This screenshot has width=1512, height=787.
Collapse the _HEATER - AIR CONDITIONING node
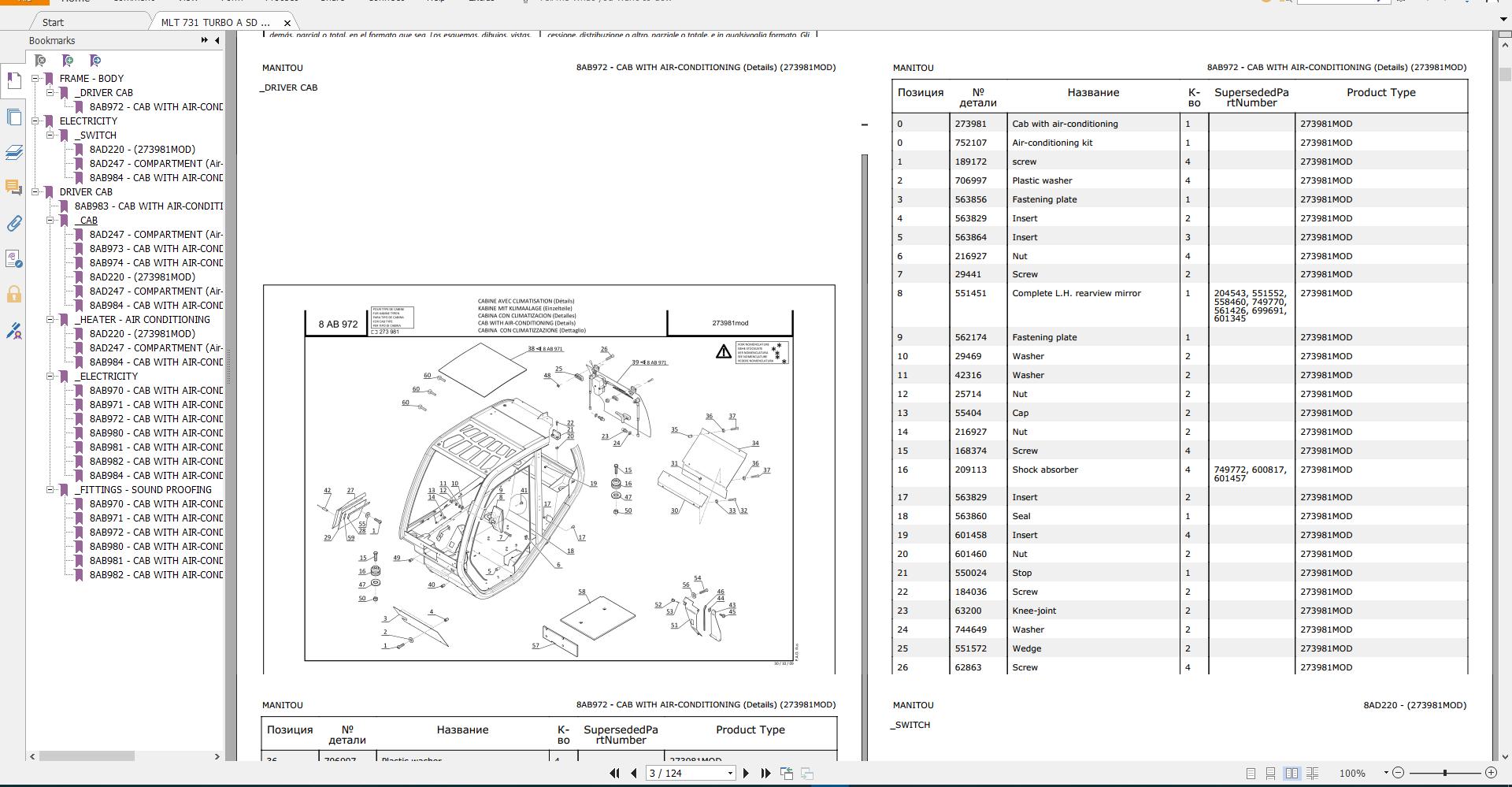pos(50,319)
